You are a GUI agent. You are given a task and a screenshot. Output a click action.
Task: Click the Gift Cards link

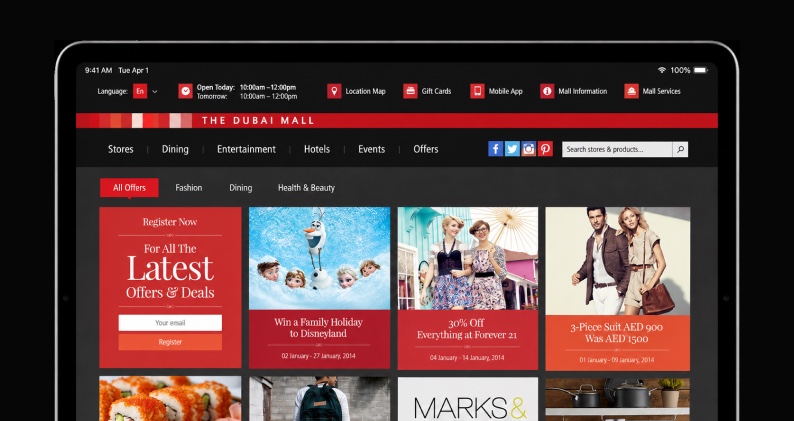point(436,91)
